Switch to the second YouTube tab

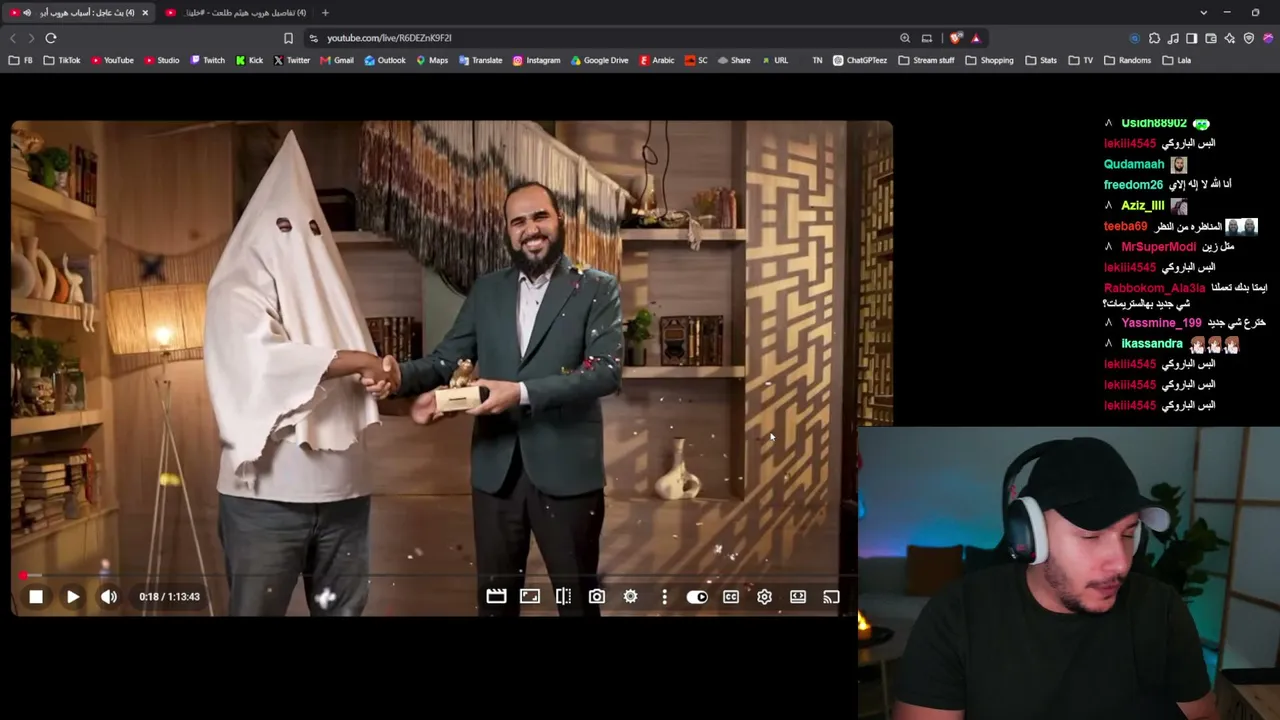click(236, 13)
